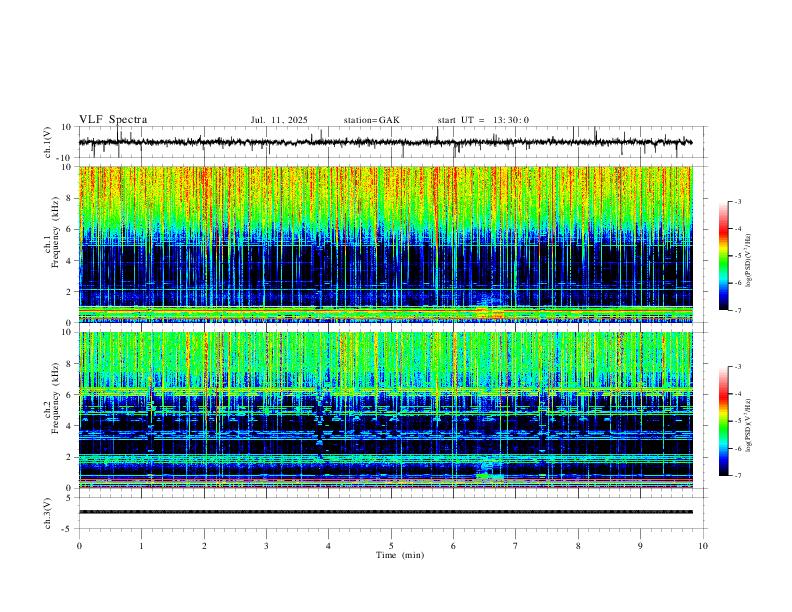Click the ch.3 flat signal trace

click(385, 512)
